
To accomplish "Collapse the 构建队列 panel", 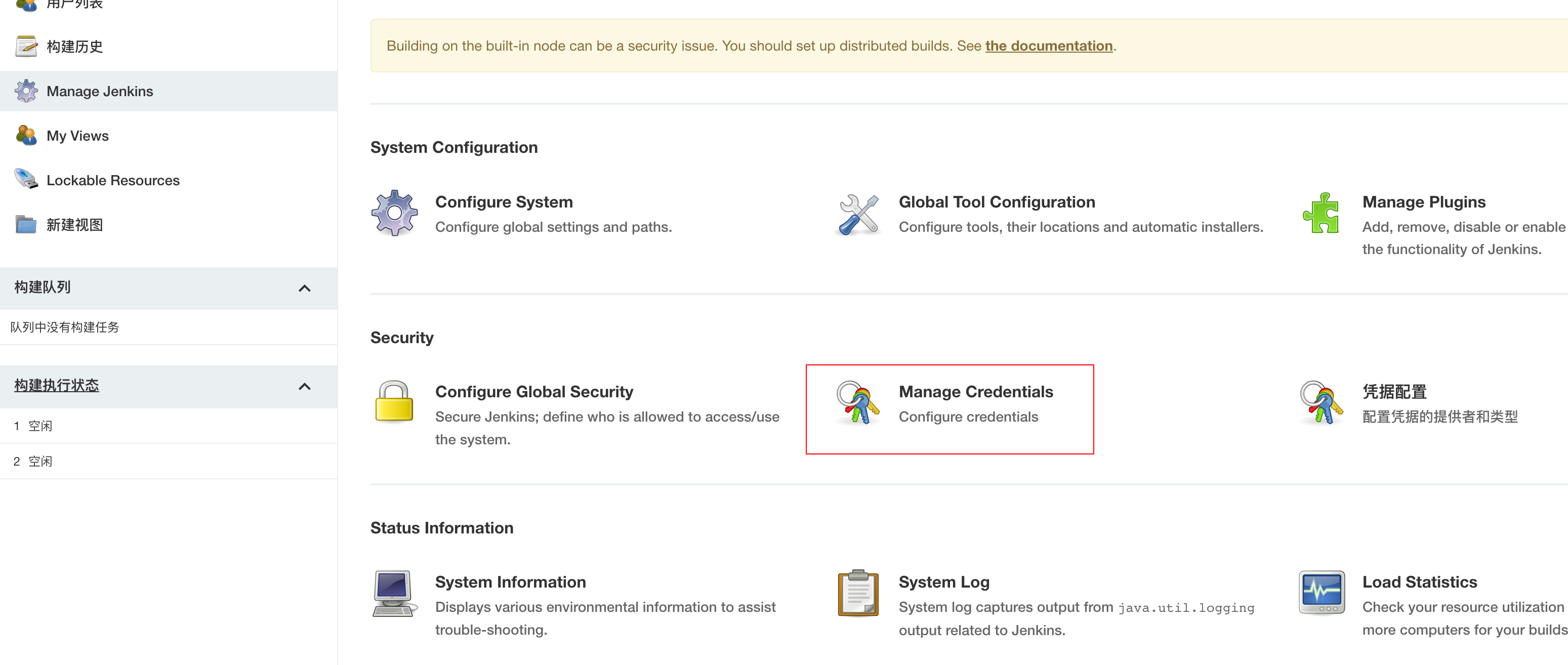I will 304,288.
